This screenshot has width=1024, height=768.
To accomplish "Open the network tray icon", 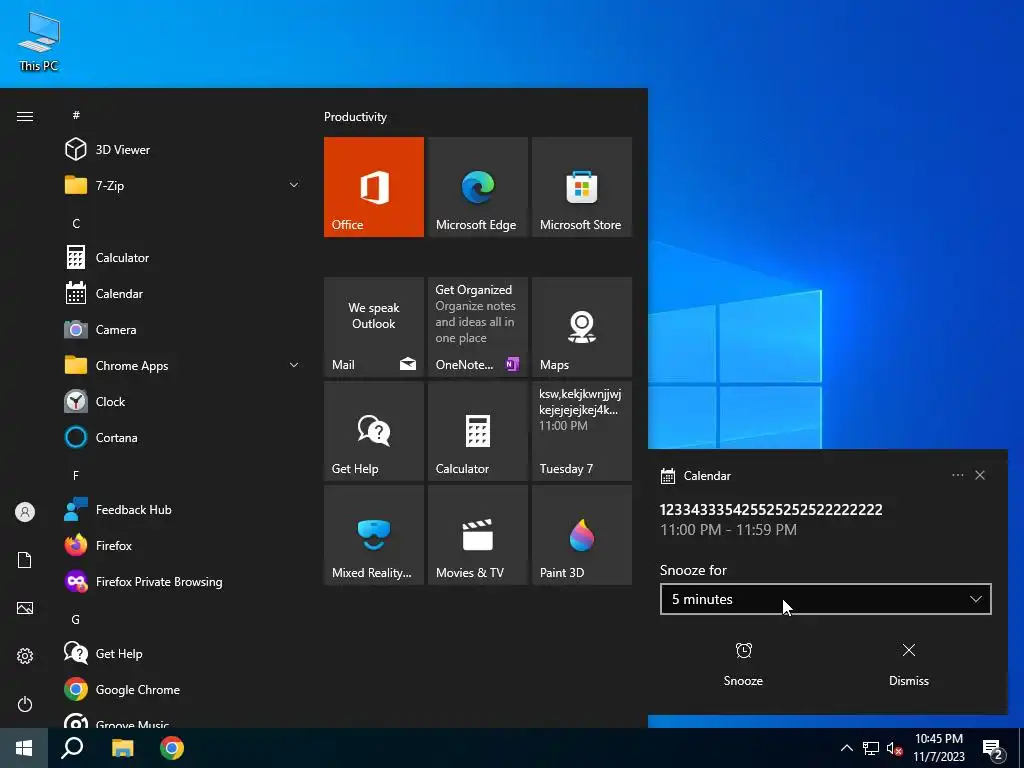I will tap(871, 748).
